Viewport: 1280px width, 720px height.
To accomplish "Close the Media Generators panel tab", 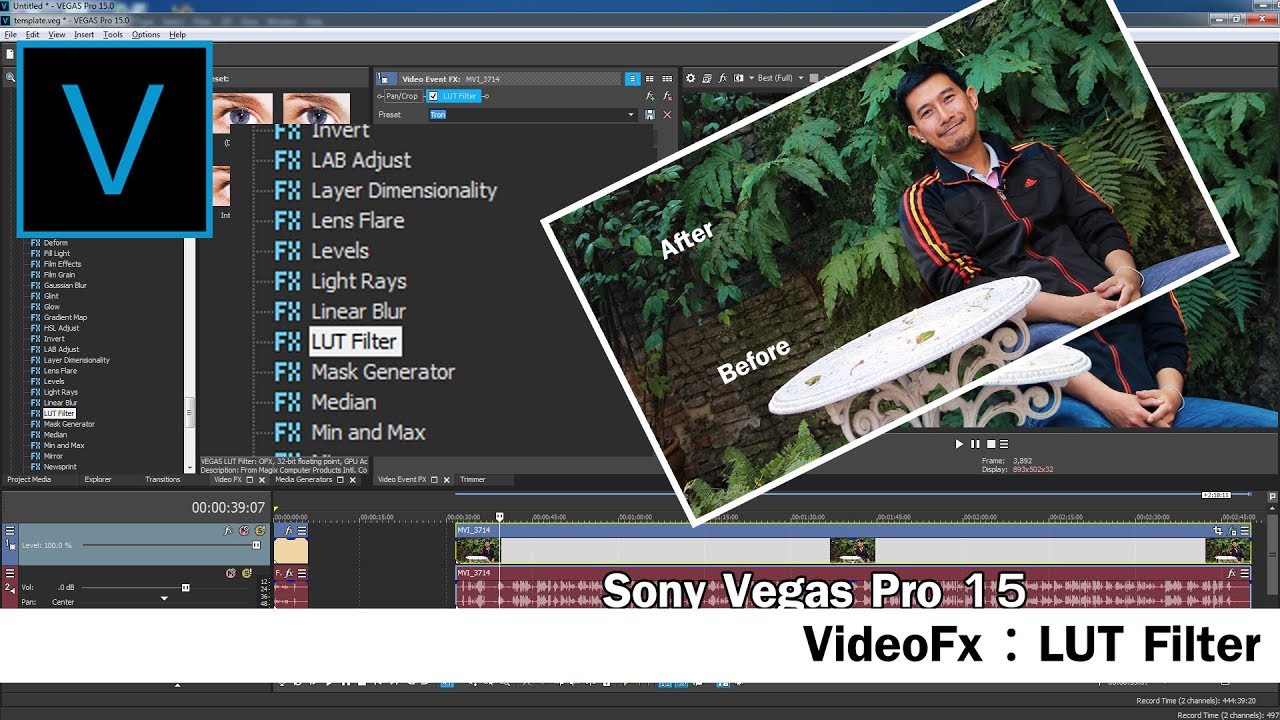I will (x=354, y=480).
